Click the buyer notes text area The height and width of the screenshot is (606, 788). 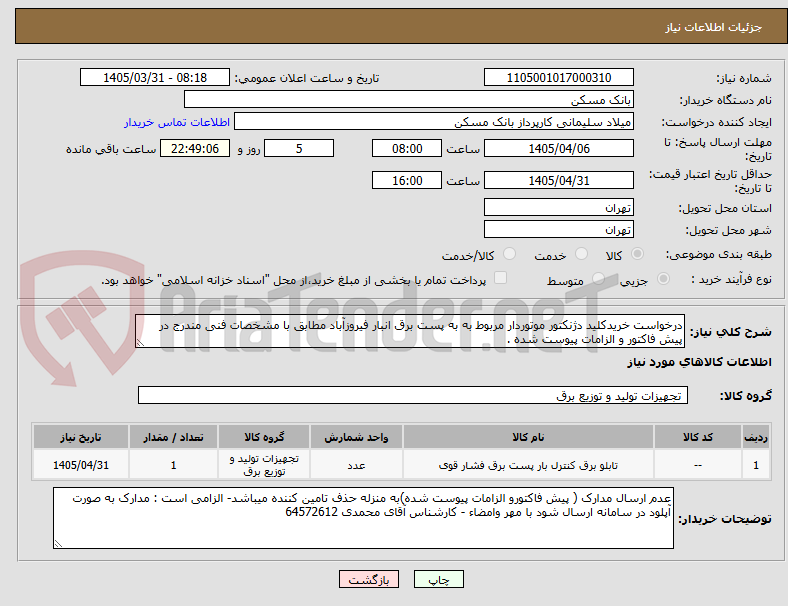(363, 518)
